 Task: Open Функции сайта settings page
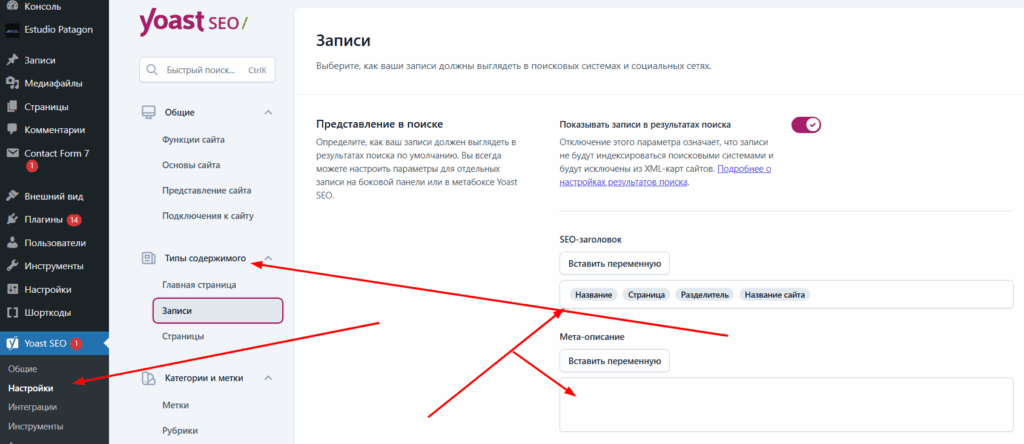point(194,140)
